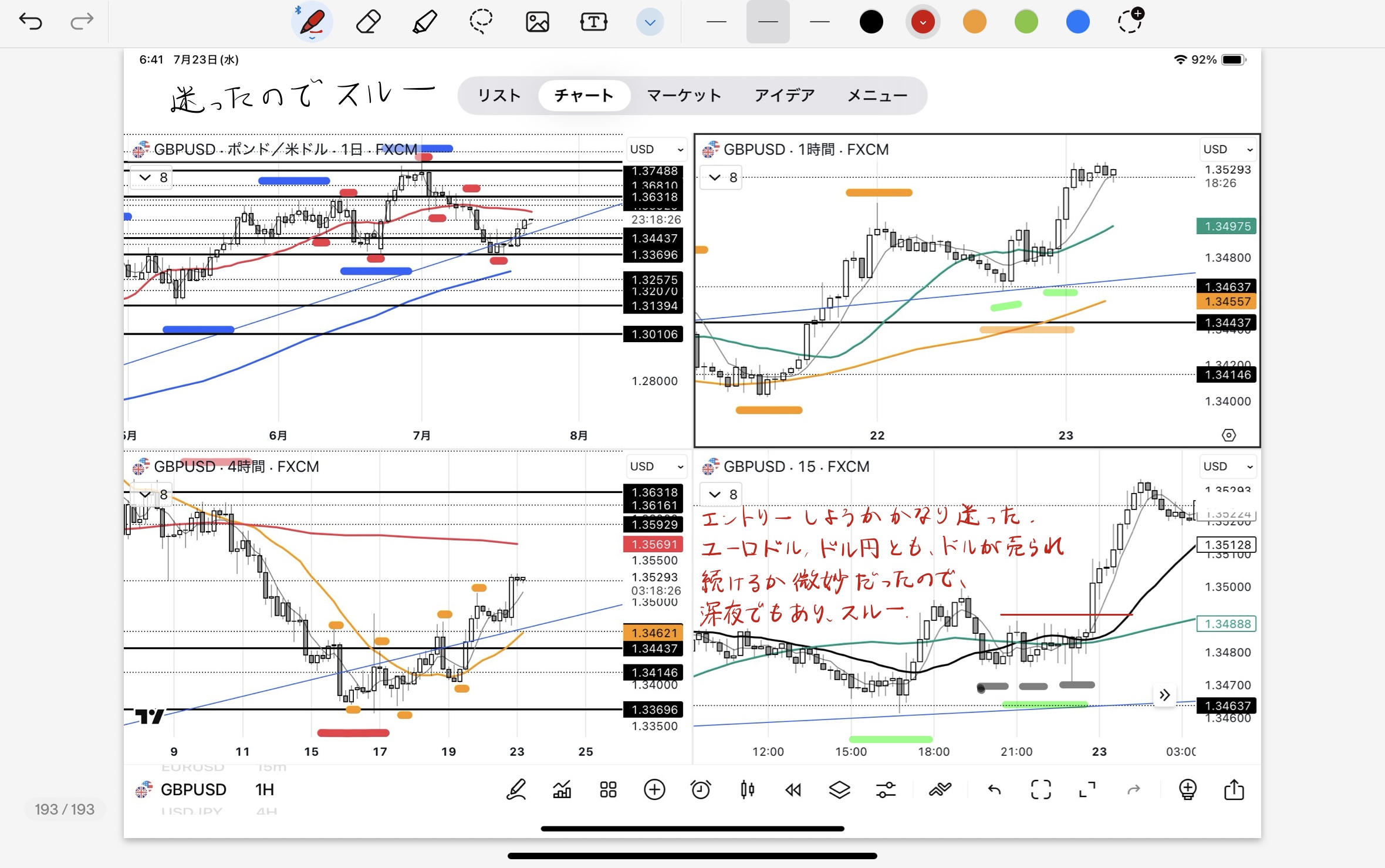Image resolution: width=1385 pixels, height=868 pixels.
Task: Tap the 1.34557 orange price label
Action: 1227,302
